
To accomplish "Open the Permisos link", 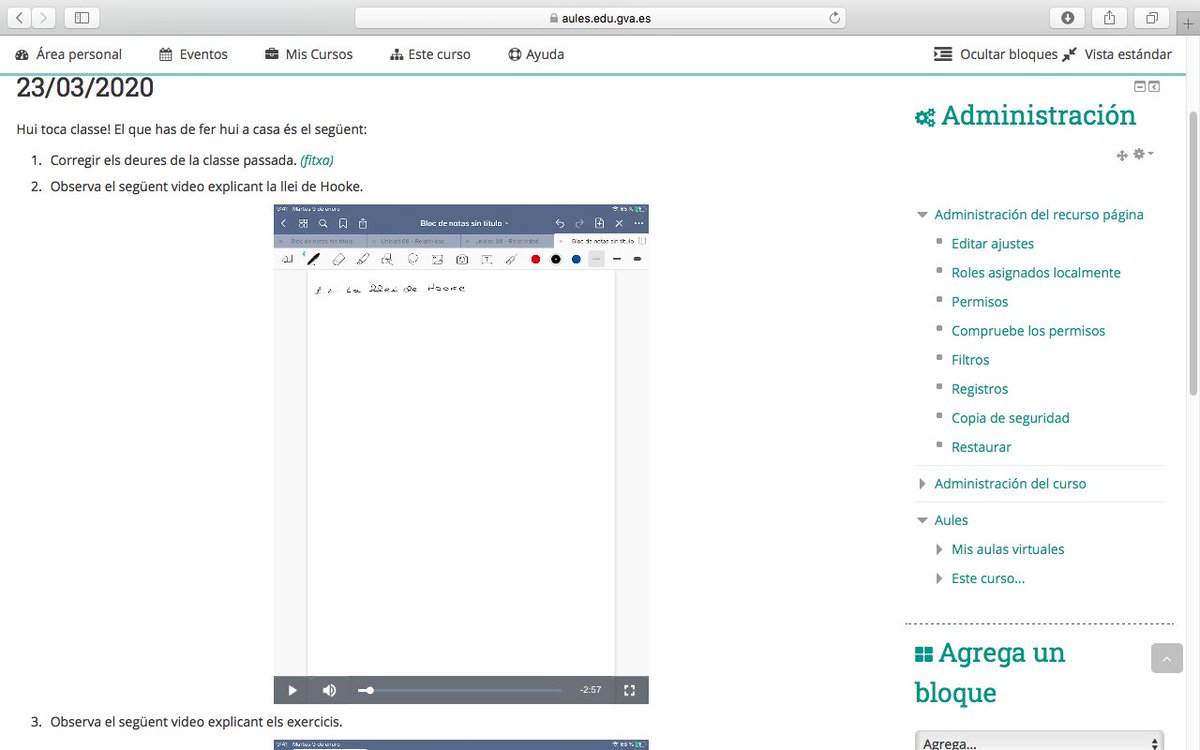I will 980,302.
